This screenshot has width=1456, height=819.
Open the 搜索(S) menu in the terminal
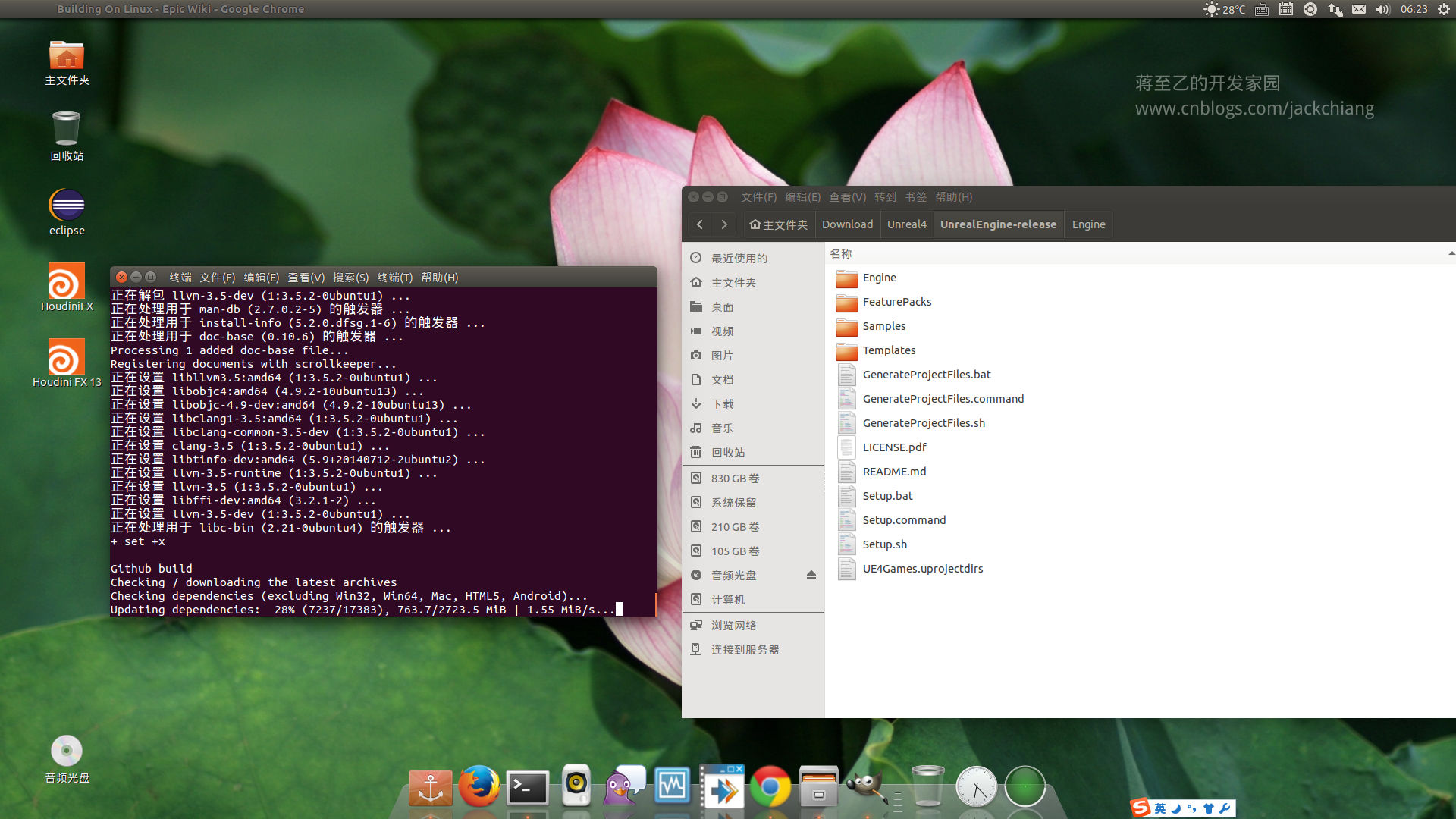(x=350, y=278)
